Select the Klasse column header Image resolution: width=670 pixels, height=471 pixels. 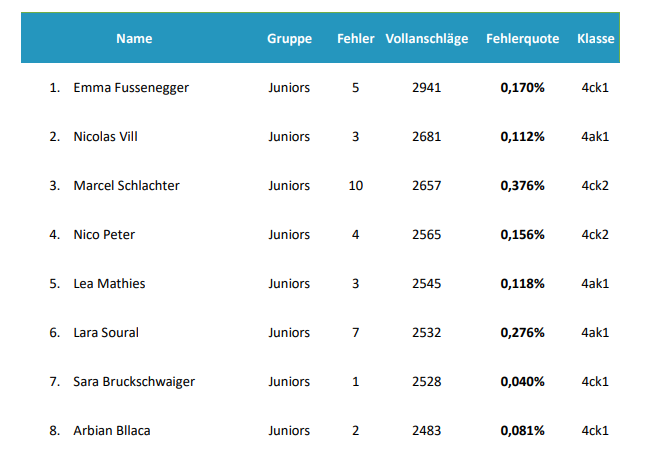596,39
